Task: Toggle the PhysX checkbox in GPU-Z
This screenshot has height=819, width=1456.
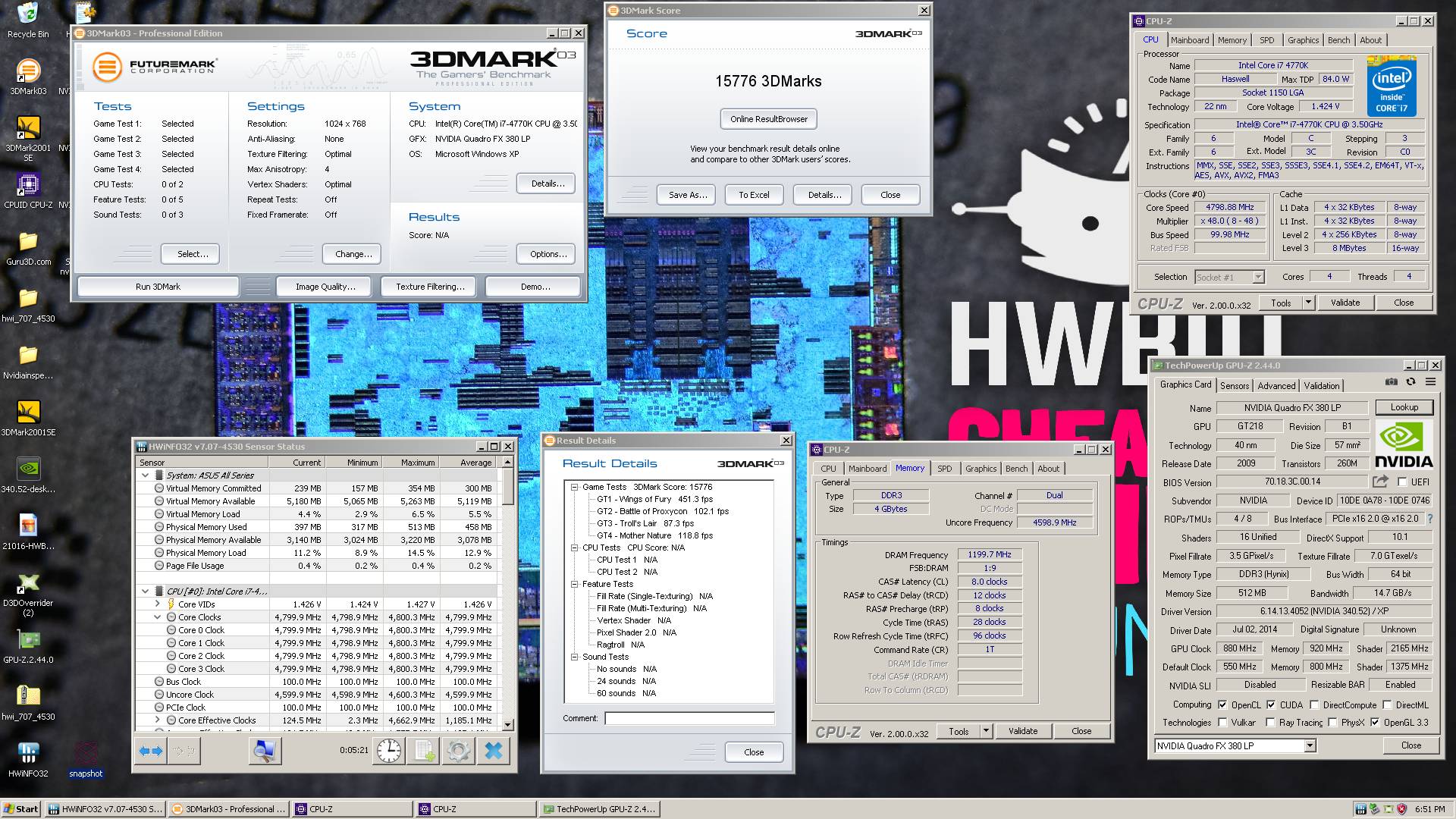Action: coord(1332,723)
